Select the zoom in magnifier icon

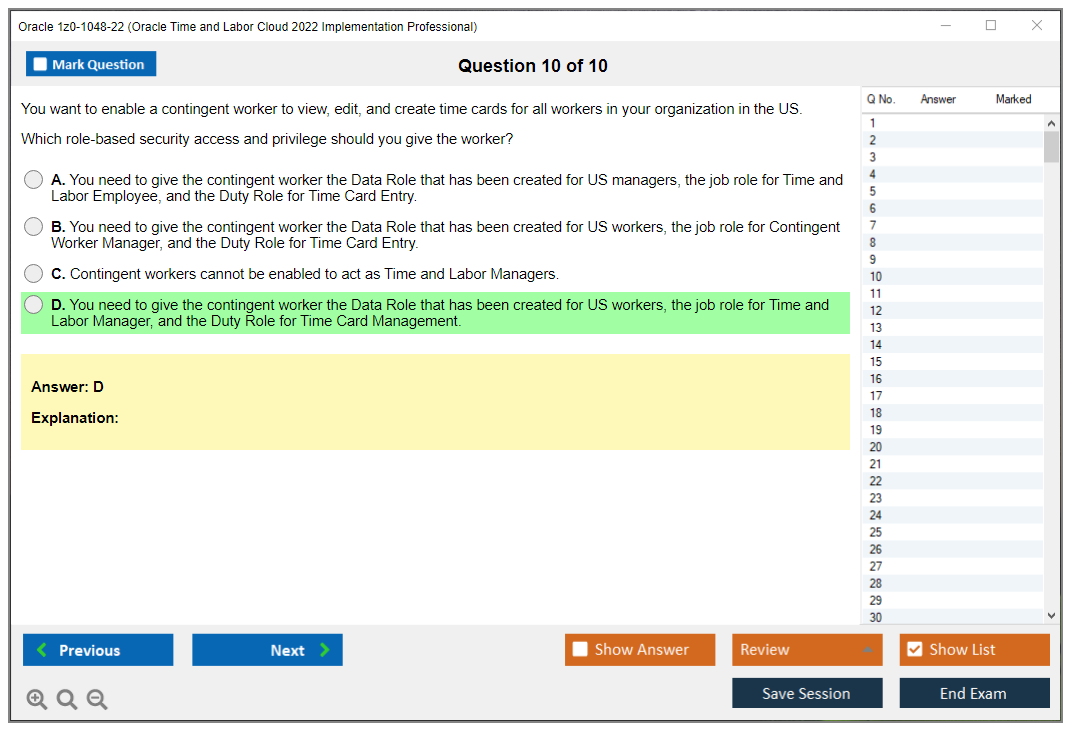pos(36,699)
